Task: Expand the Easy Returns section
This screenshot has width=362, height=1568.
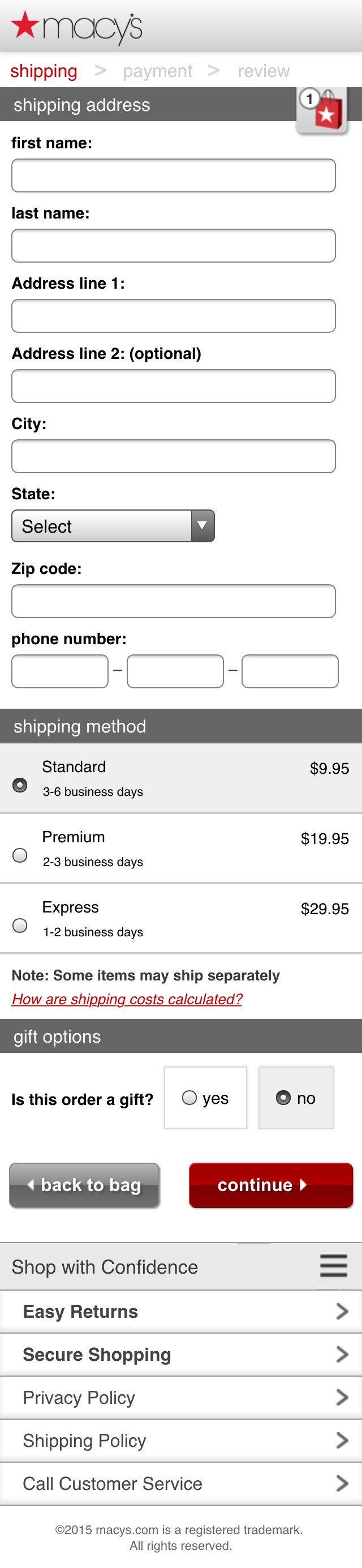Action: pyautogui.click(x=180, y=1312)
